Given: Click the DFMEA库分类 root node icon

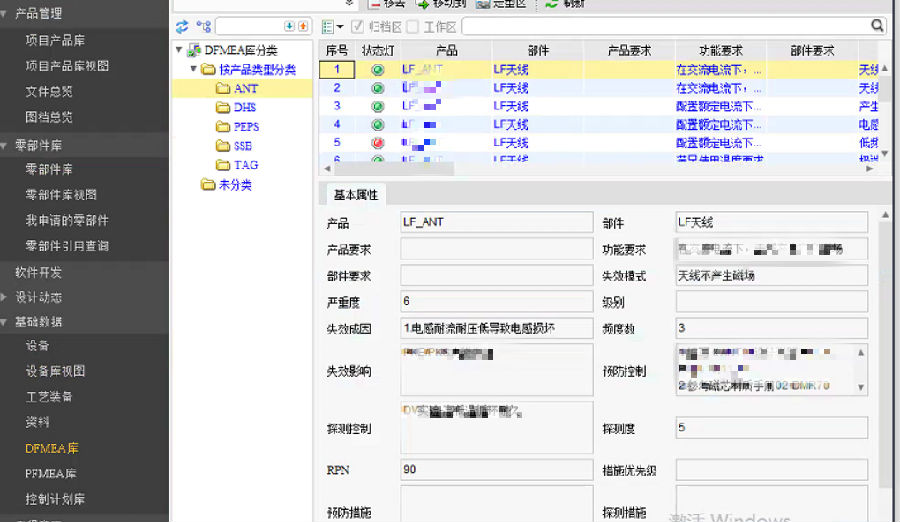Looking at the screenshot, I should coord(193,50).
